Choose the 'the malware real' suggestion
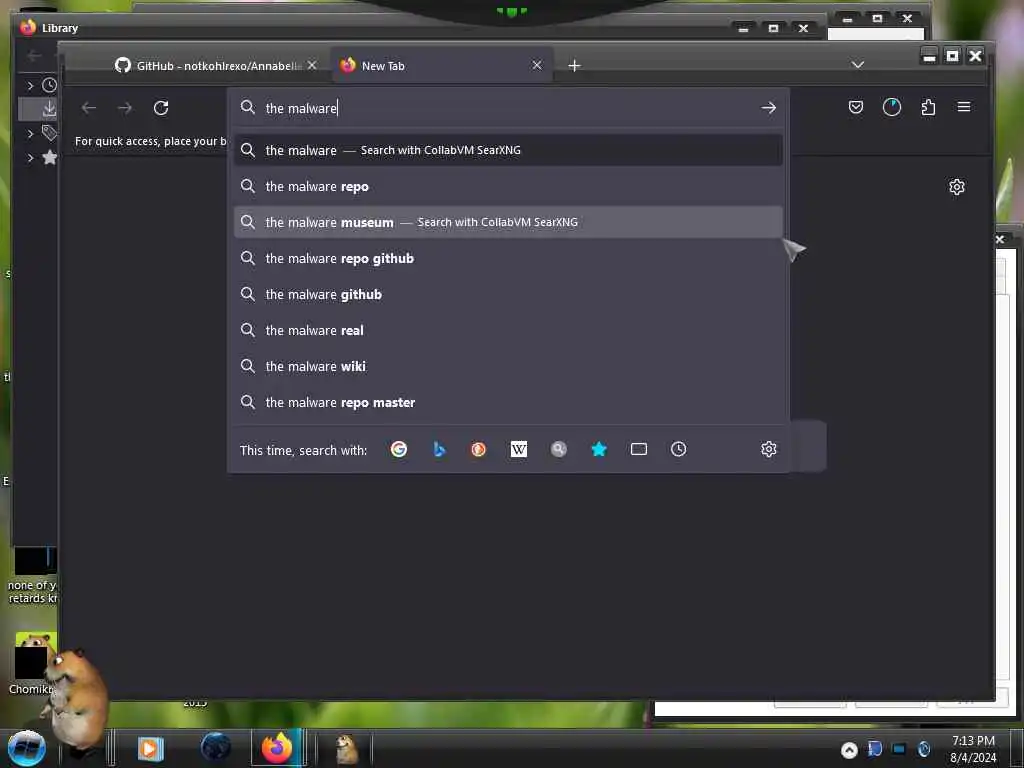The image size is (1024, 768). point(508,330)
